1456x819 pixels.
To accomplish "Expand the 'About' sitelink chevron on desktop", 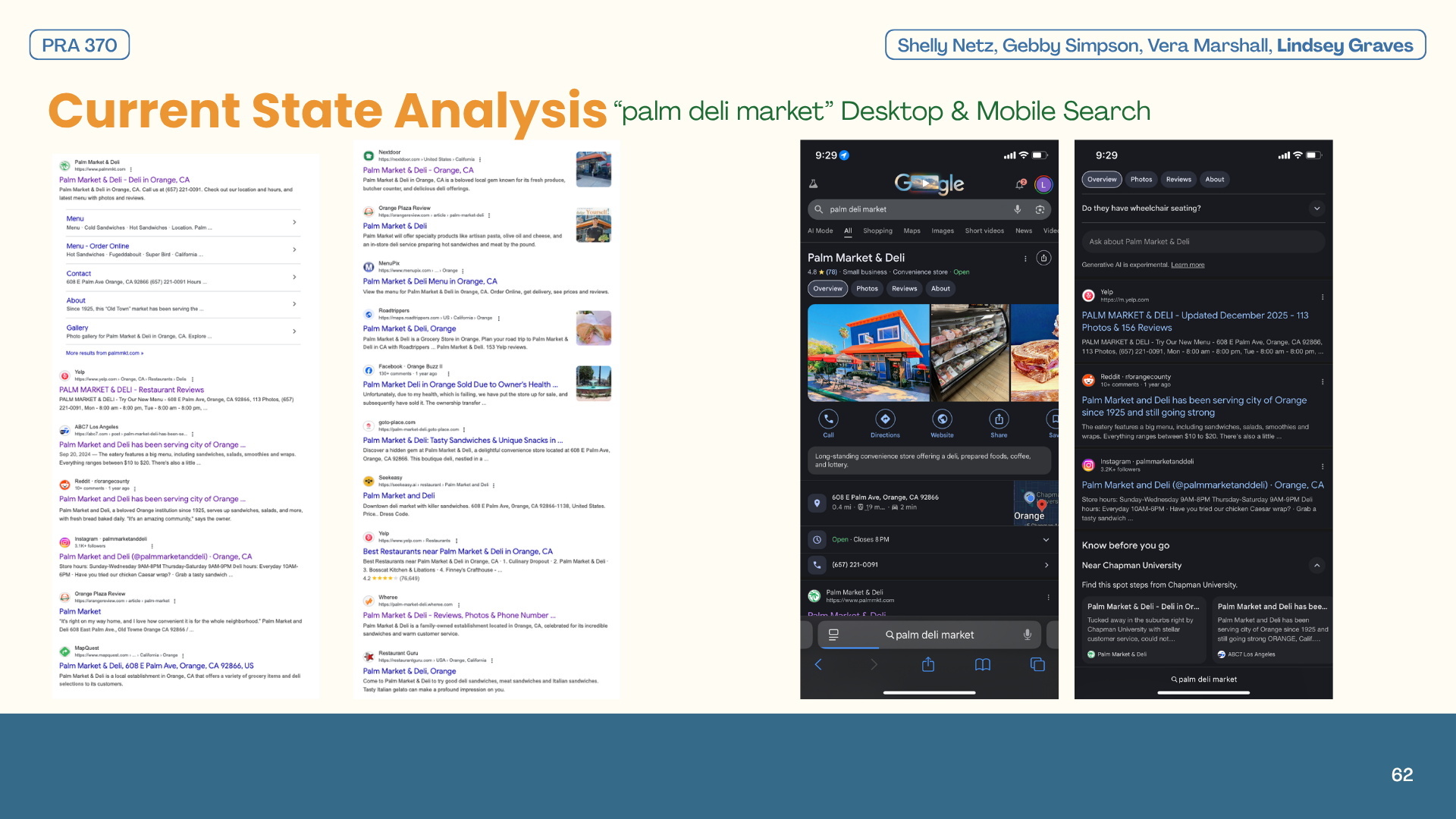I will (x=294, y=304).
